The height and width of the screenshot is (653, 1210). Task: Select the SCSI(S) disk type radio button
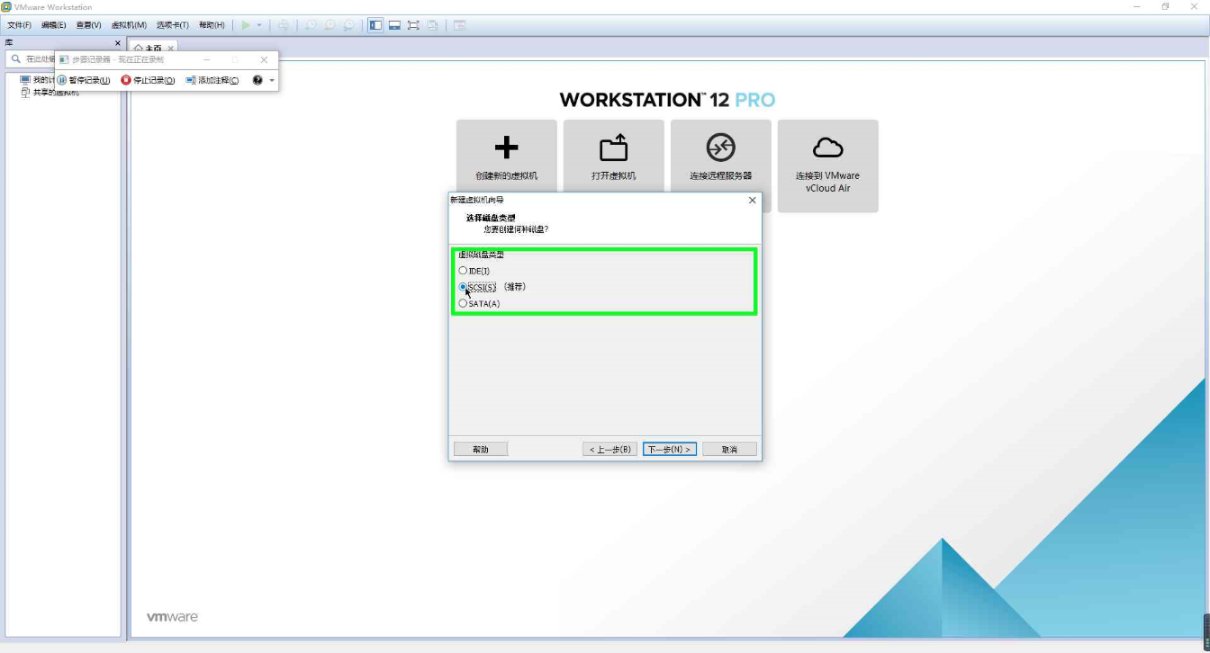(463, 287)
